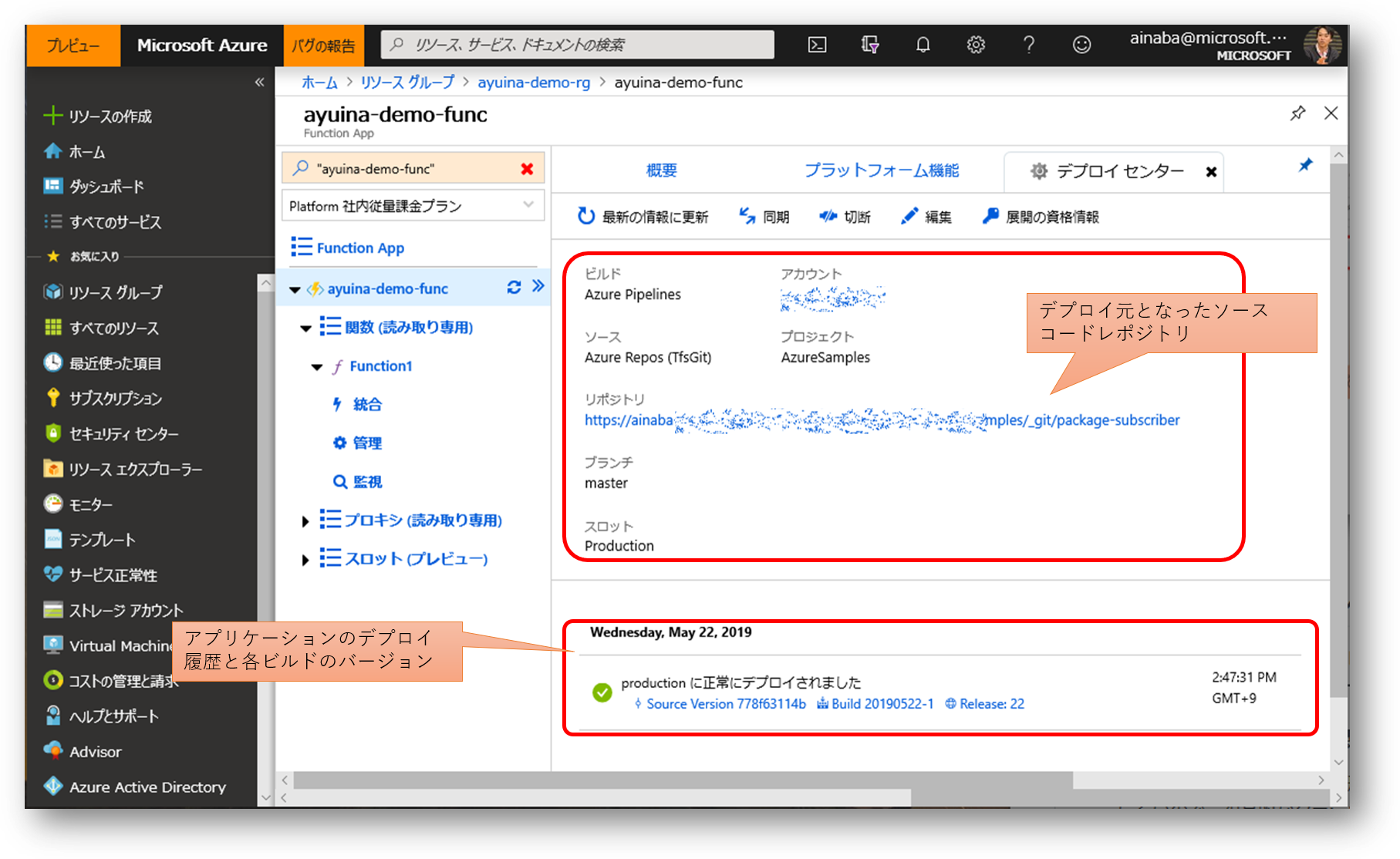Viewport: 1400px width, 859px height.
Task: Pin the Deployment Center tab
Action: (x=1305, y=165)
